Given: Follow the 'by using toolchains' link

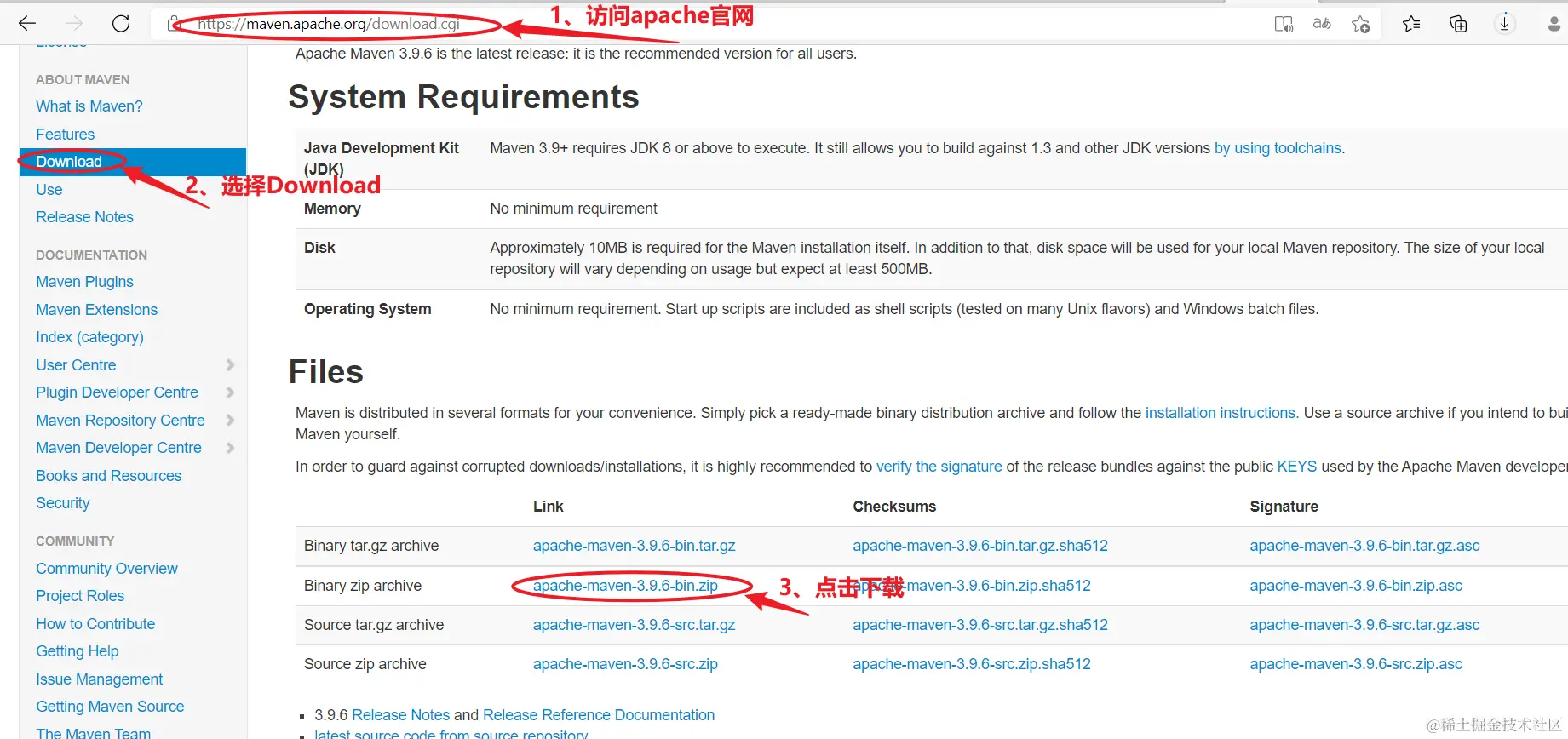Looking at the screenshot, I should pyautogui.click(x=1278, y=148).
